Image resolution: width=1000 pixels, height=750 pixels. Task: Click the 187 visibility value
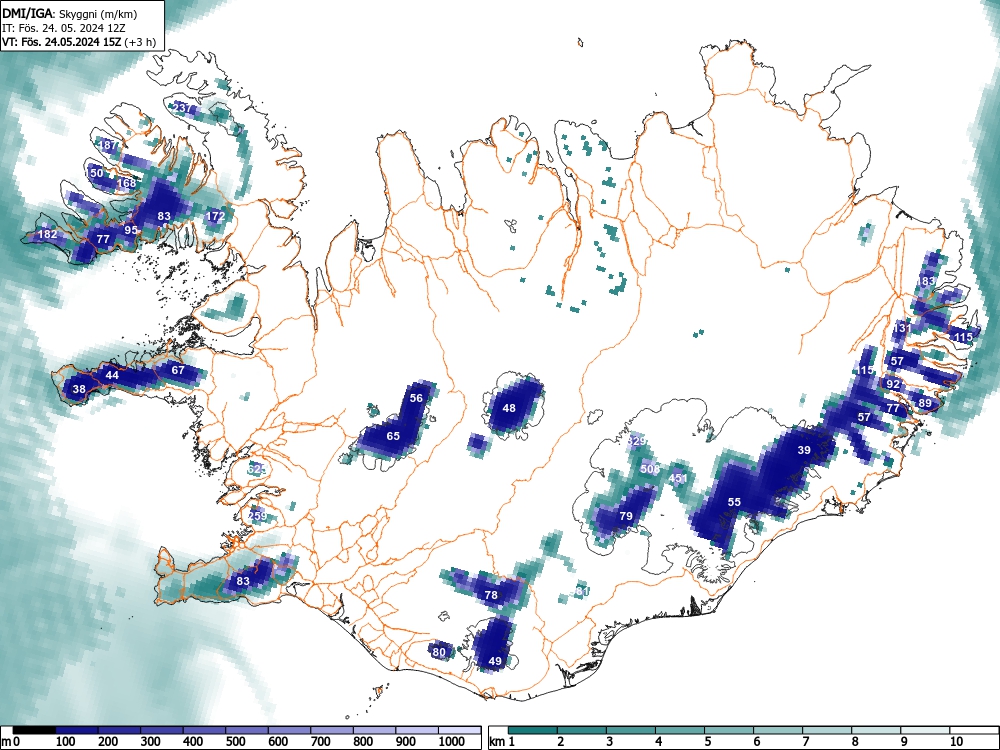click(x=109, y=145)
